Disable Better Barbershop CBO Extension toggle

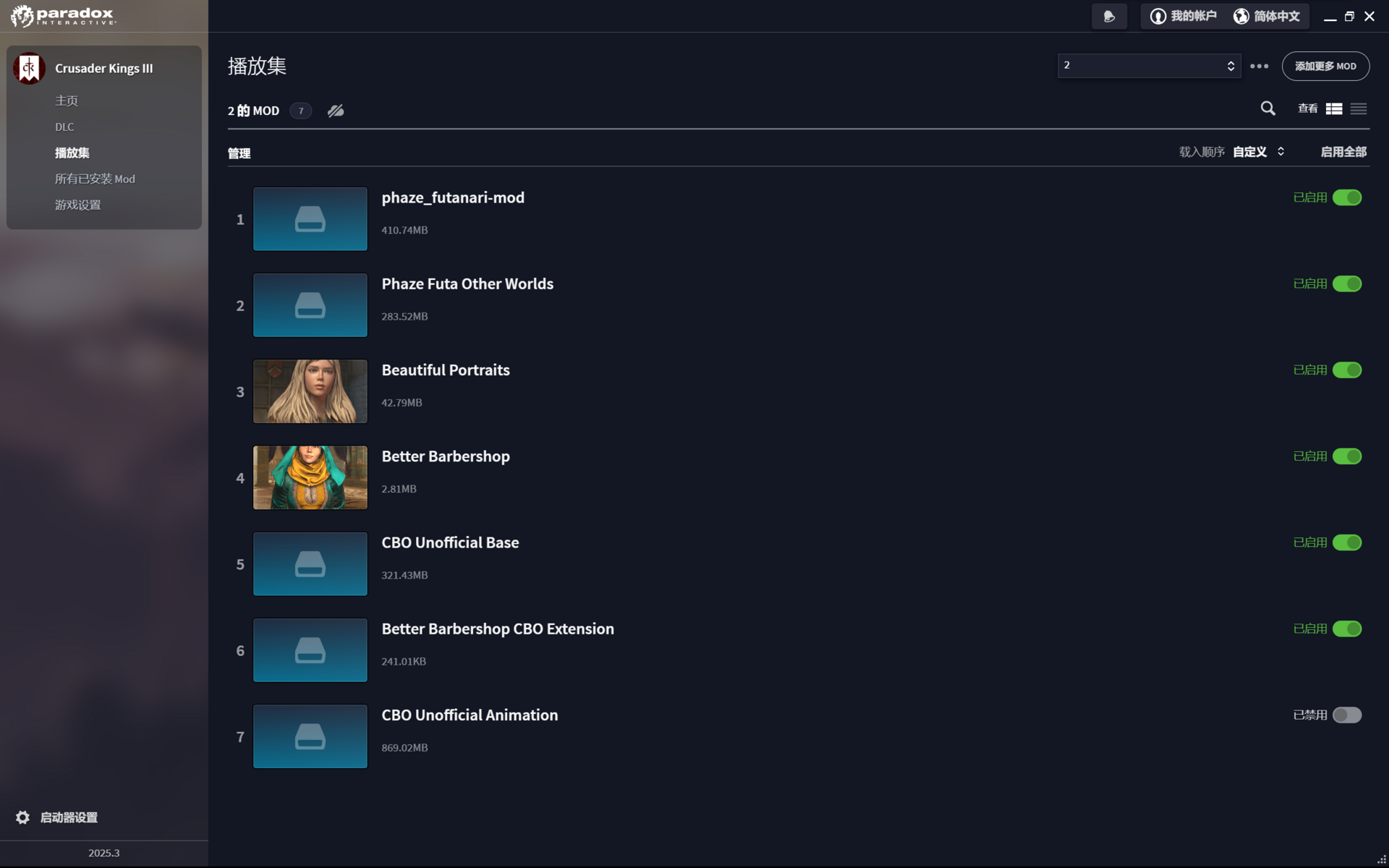(x=1347, y=629)
